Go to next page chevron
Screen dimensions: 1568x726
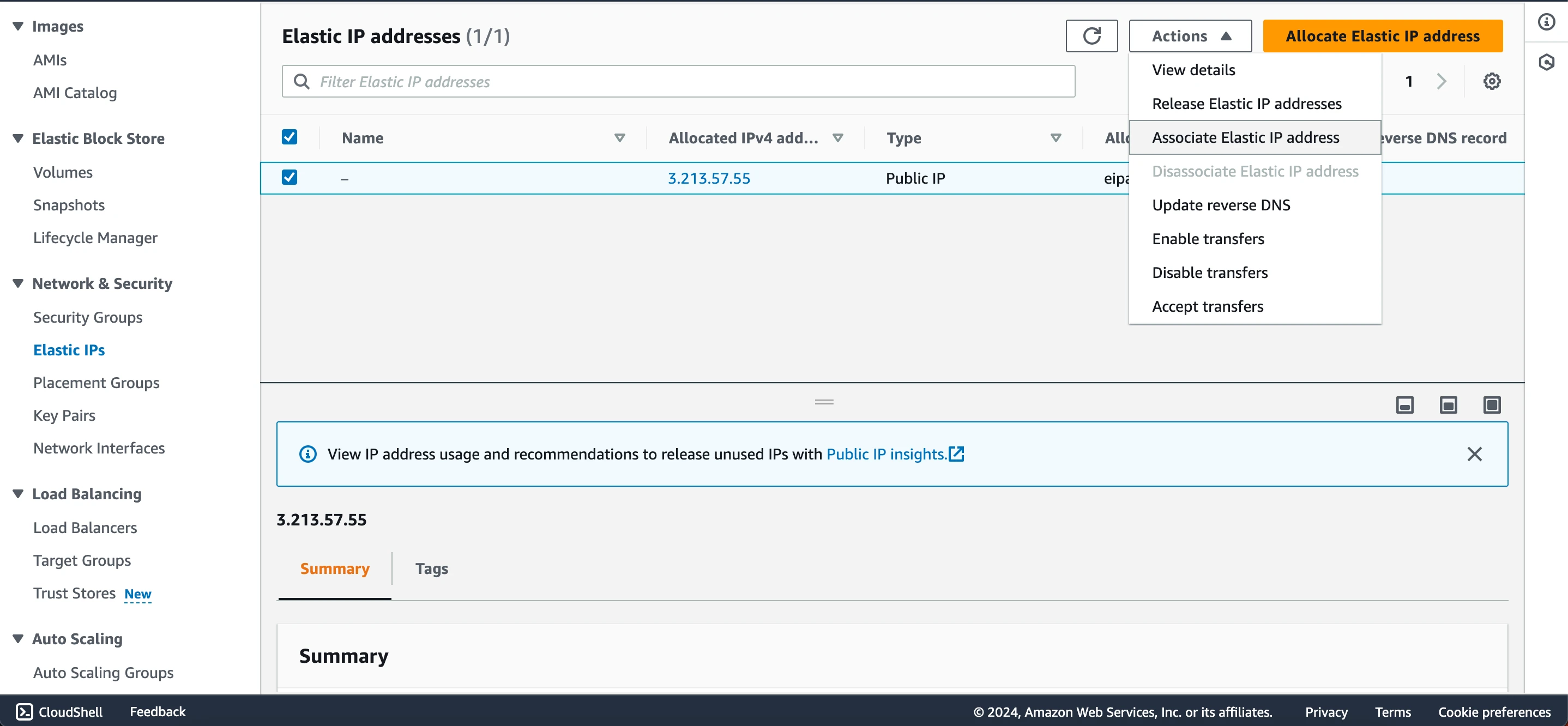tap(1441, 81)
